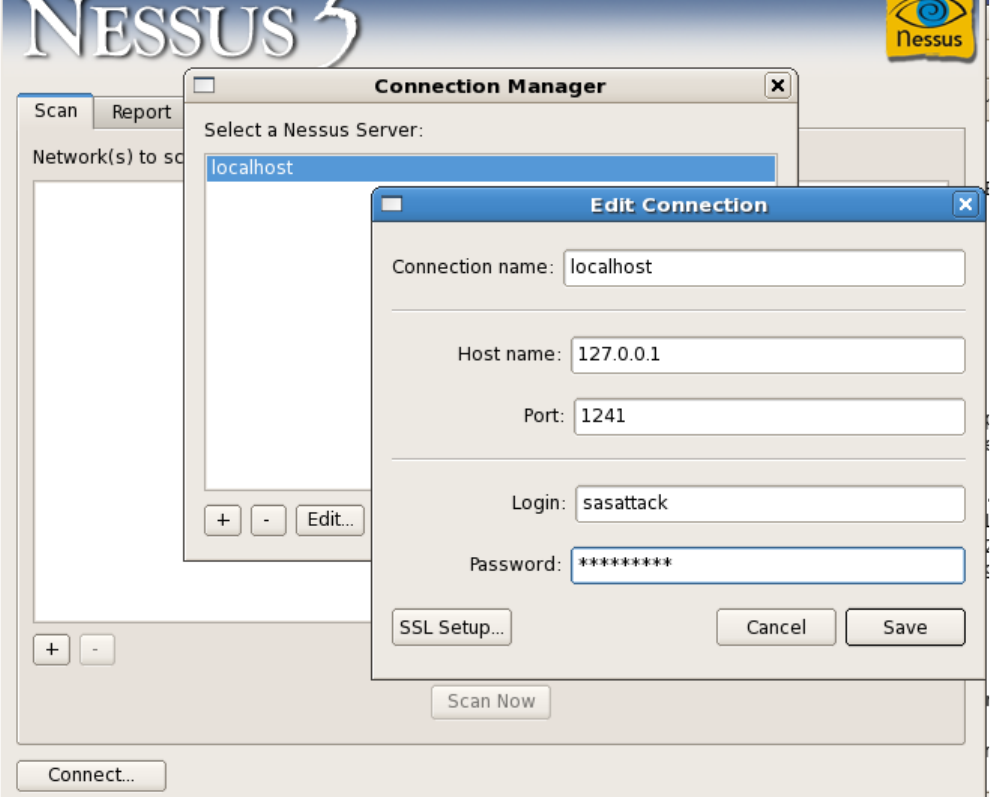Click the disabled minus button under networks list
The image size is (990, 797).
pyautogui.click(x=97, y=650)
